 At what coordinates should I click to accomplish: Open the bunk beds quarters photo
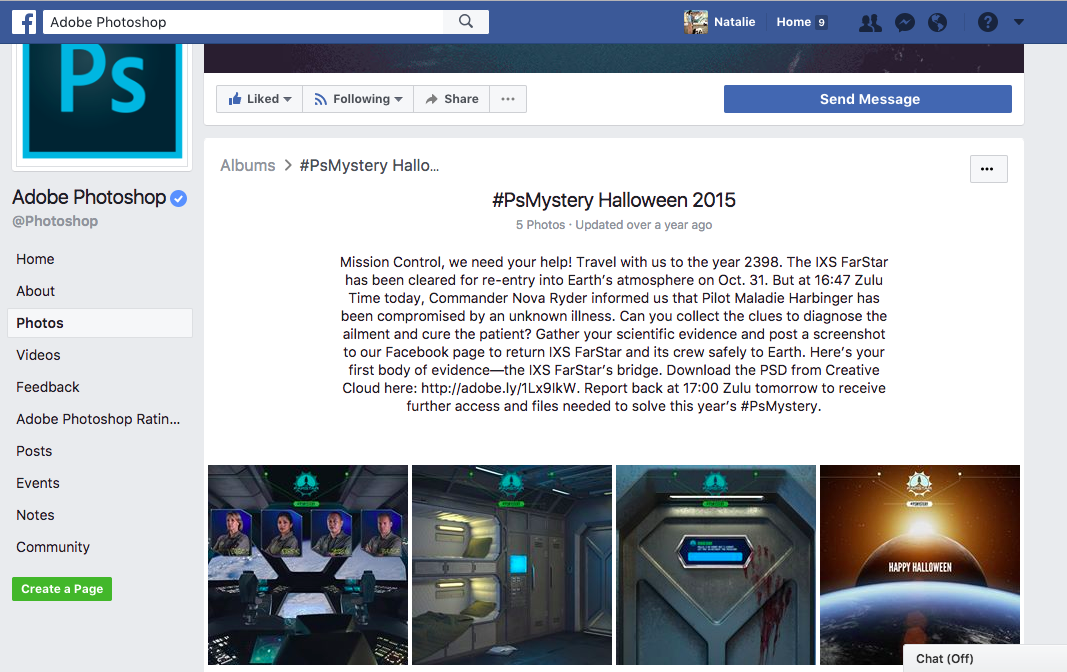512,565
